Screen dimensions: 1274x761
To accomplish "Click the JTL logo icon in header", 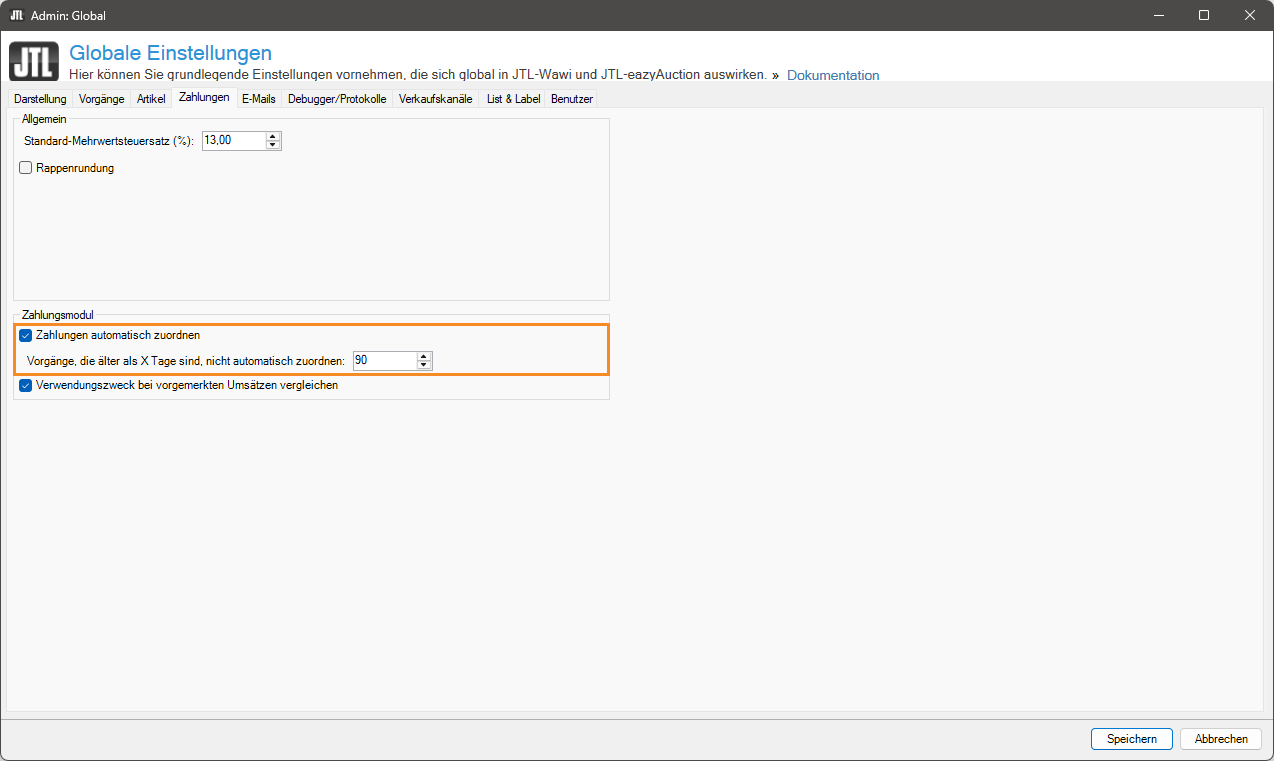I will pos(34,61).
